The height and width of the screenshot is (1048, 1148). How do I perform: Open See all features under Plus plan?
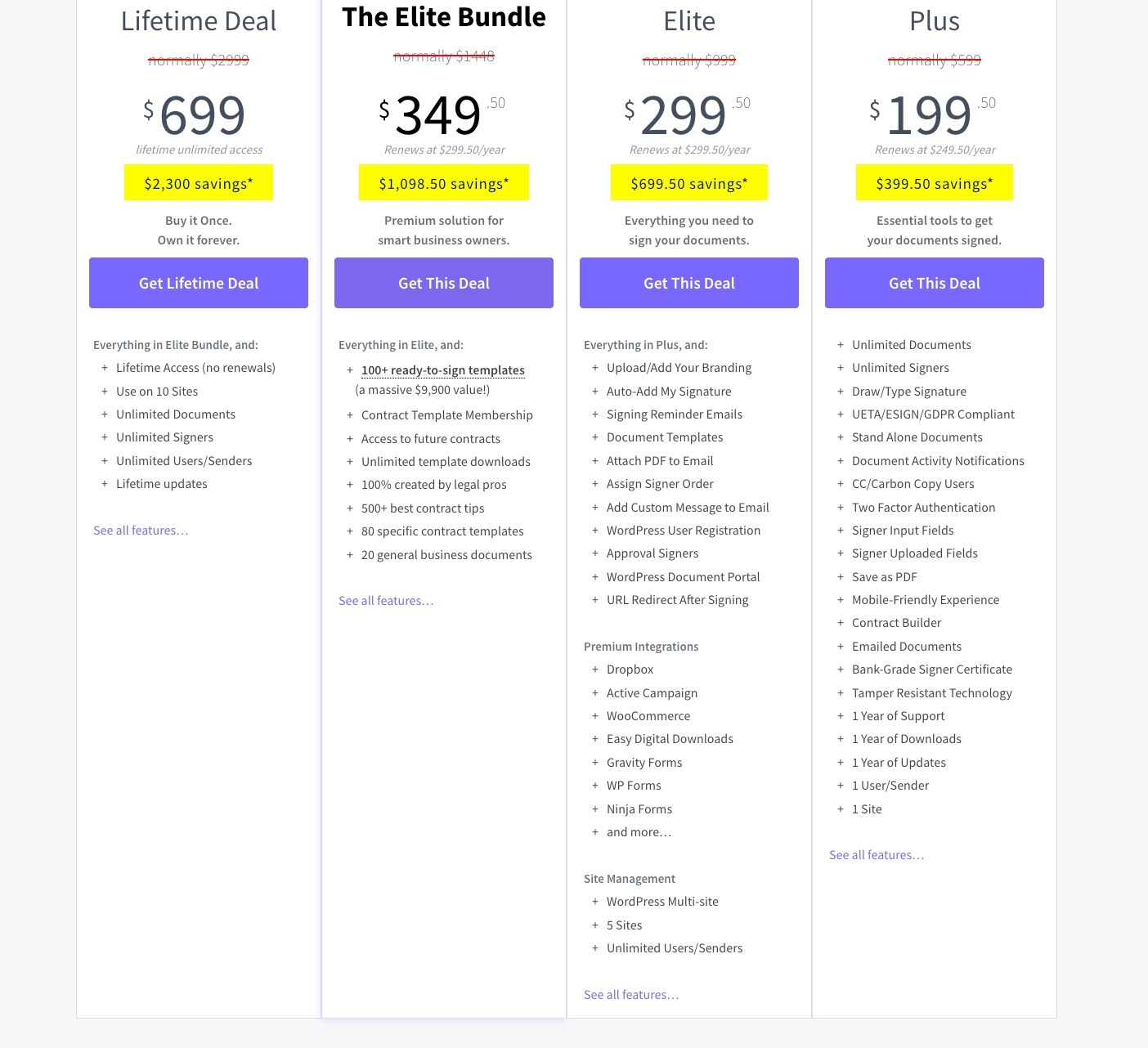pos(877,855)
